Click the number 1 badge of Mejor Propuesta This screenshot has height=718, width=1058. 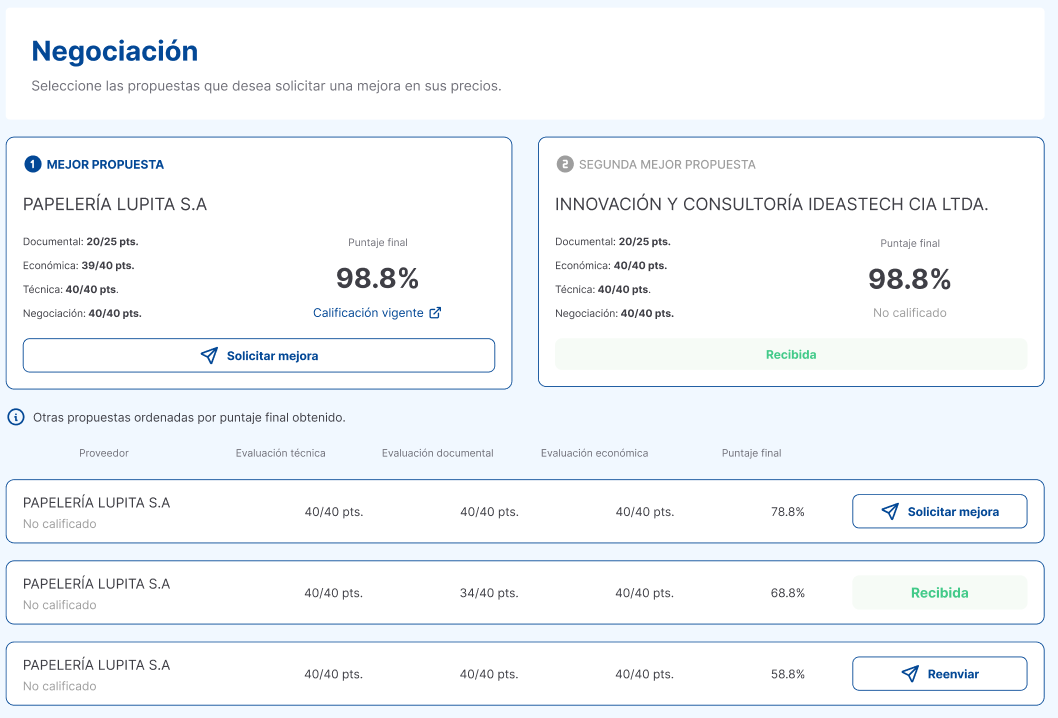[33, 164]
